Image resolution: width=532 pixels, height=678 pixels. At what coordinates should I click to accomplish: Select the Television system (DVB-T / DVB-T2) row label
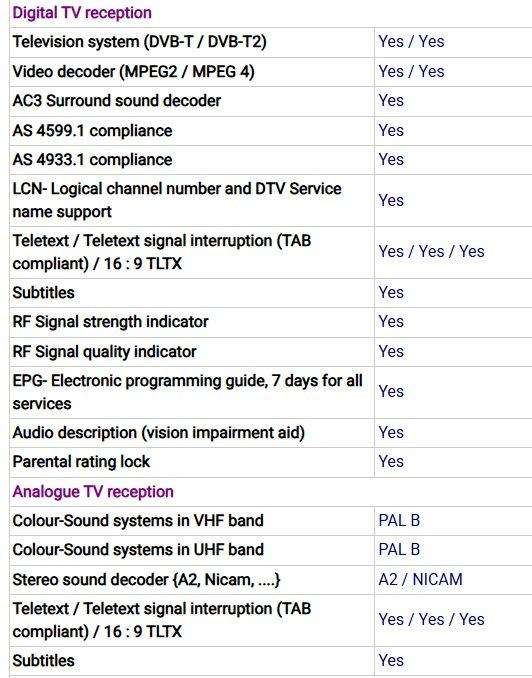[139, 42]
